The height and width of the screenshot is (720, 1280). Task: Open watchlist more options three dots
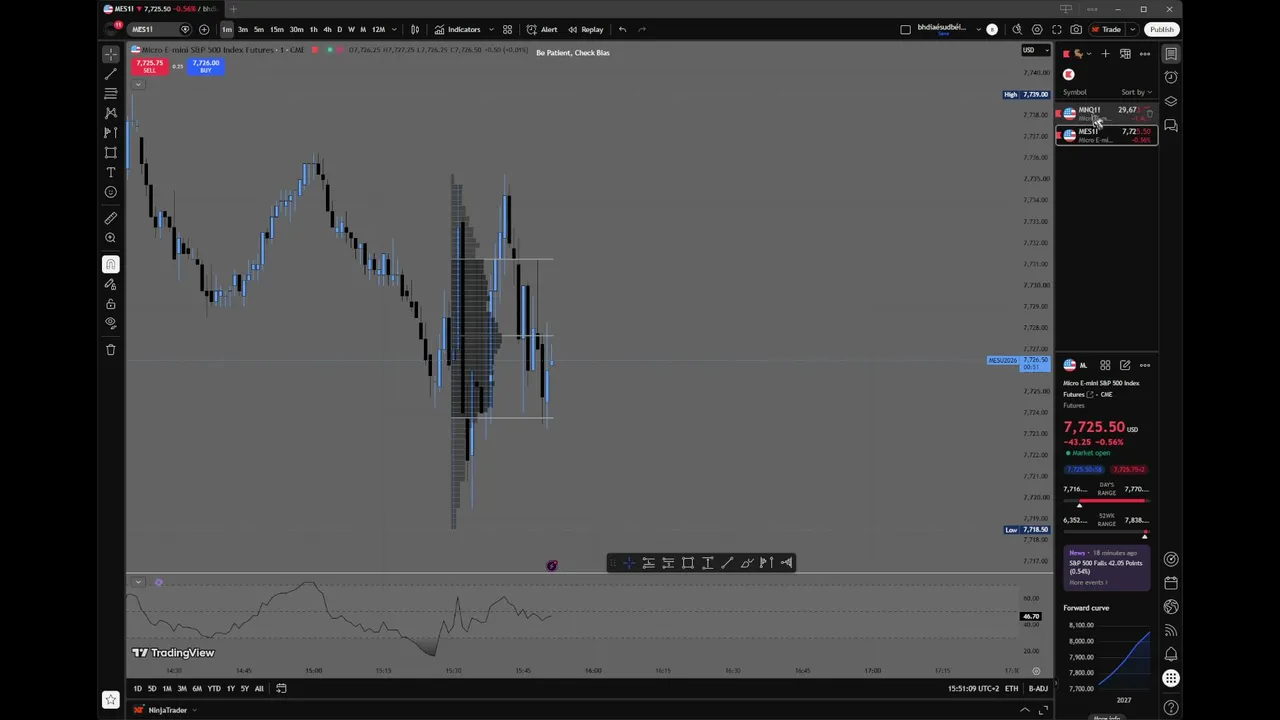pyautogui.click(x=1145, y=54)
